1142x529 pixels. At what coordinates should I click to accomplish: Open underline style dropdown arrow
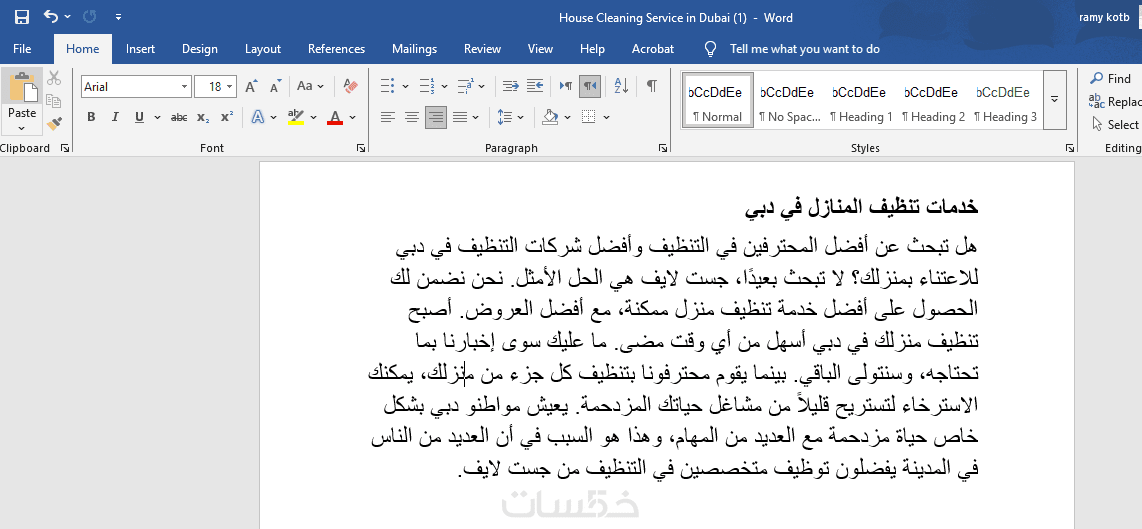pos(157,117)
